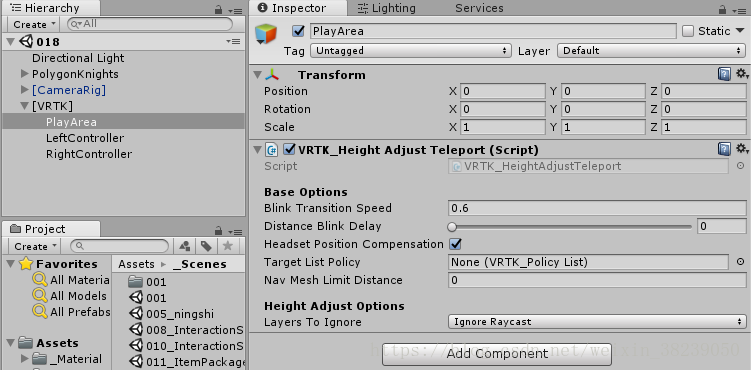
Task: Select the 008_InteractionS scene asset
Action: 187,330
